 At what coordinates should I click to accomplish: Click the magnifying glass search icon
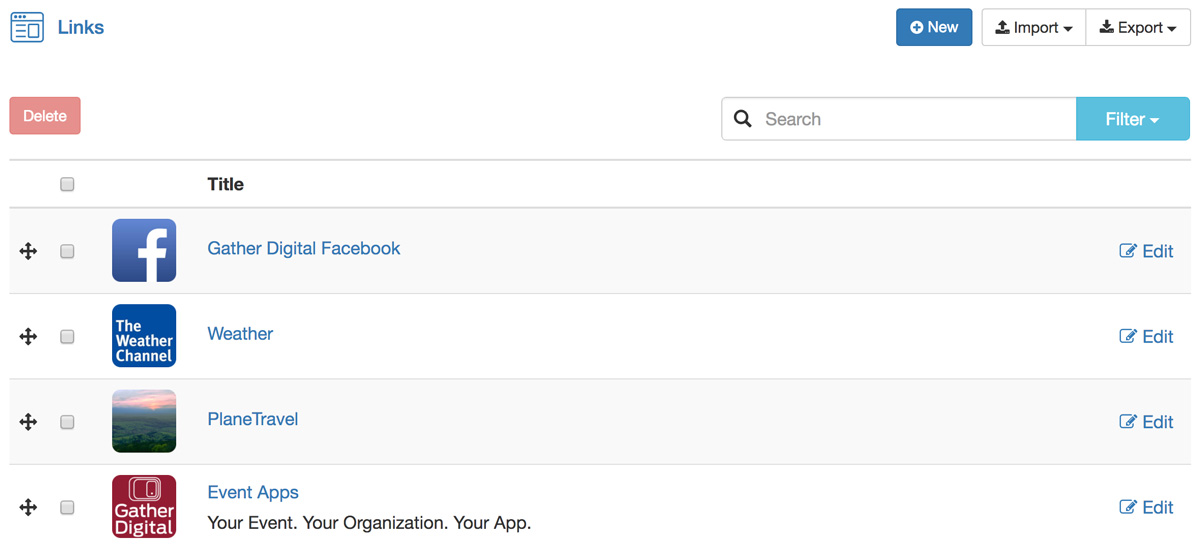[x=743, y=119]
